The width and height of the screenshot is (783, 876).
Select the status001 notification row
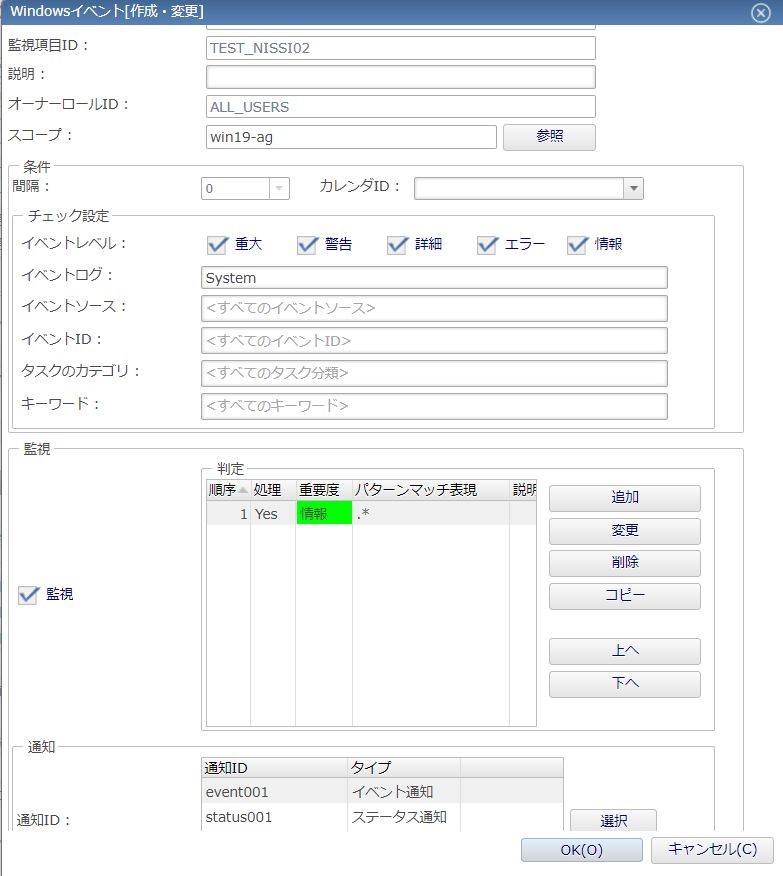[382, 817]
